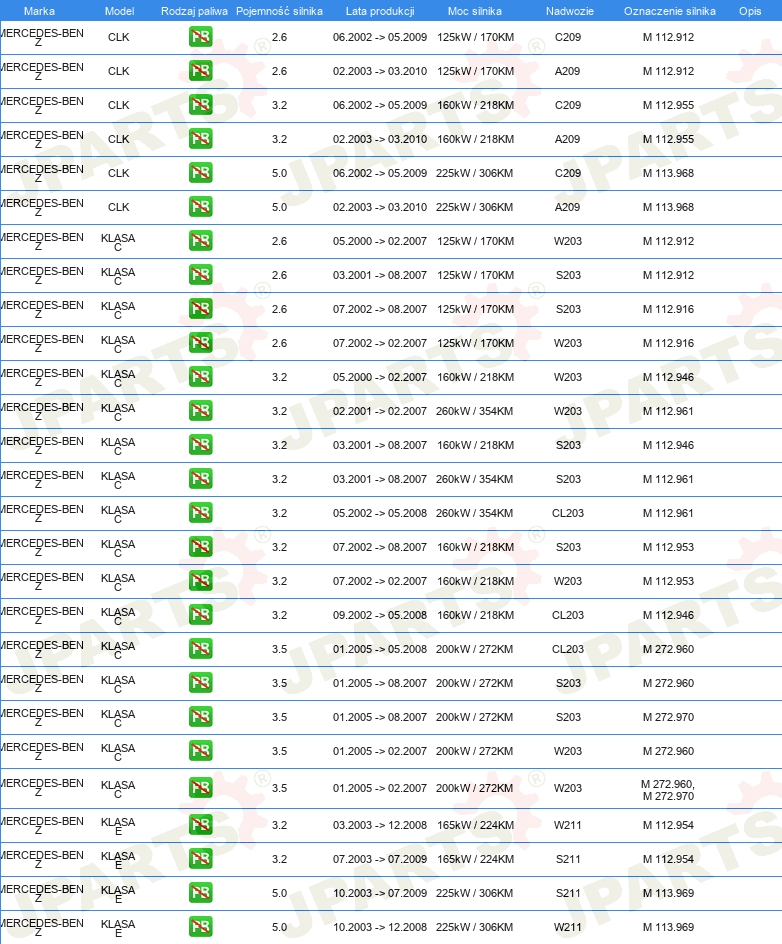782x944 pixels.
Task: Select capacity '5.0' in the S211 row
Action: tap(279, 893)
